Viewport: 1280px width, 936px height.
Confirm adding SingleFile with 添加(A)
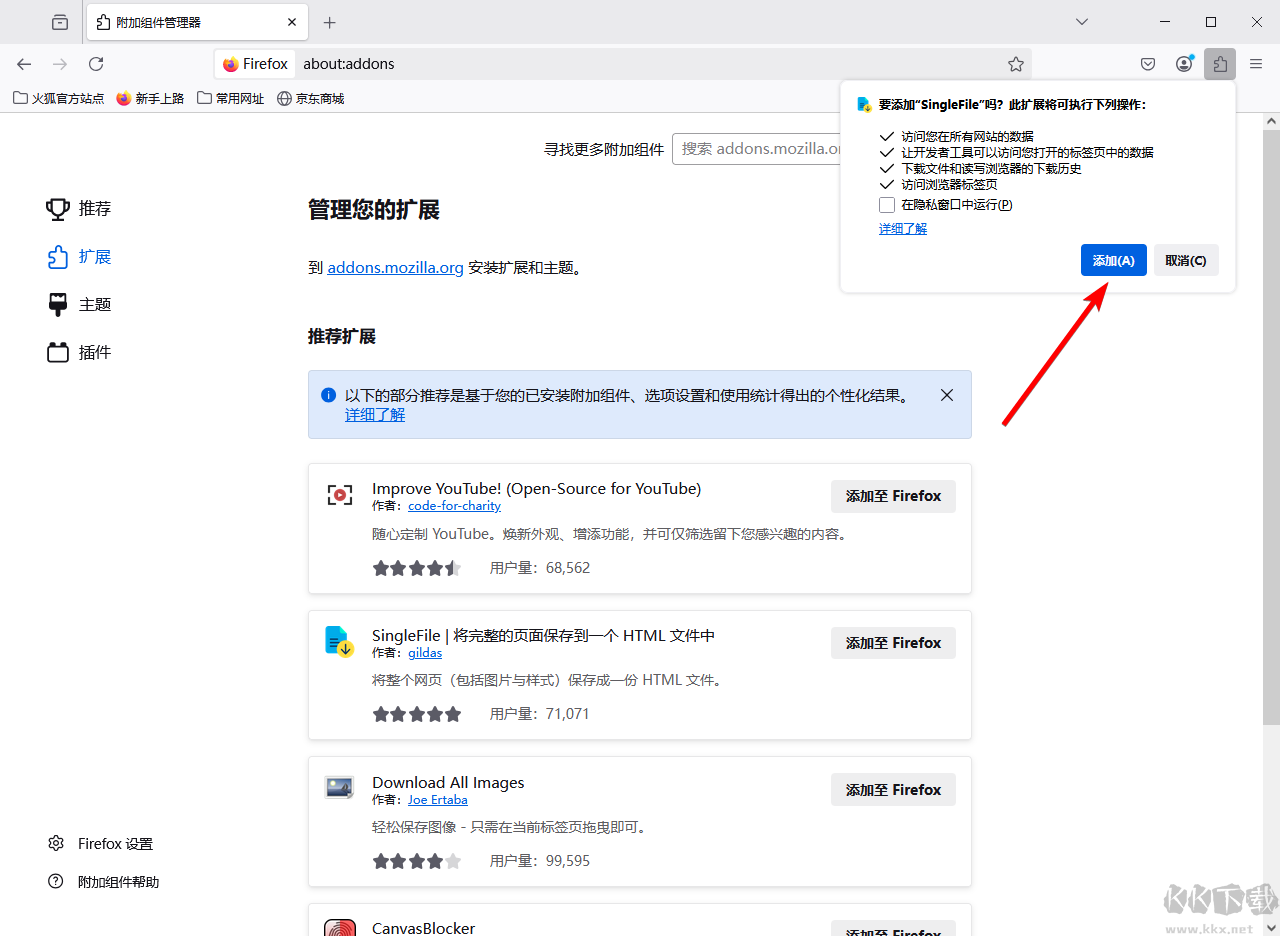point(1113,260)
